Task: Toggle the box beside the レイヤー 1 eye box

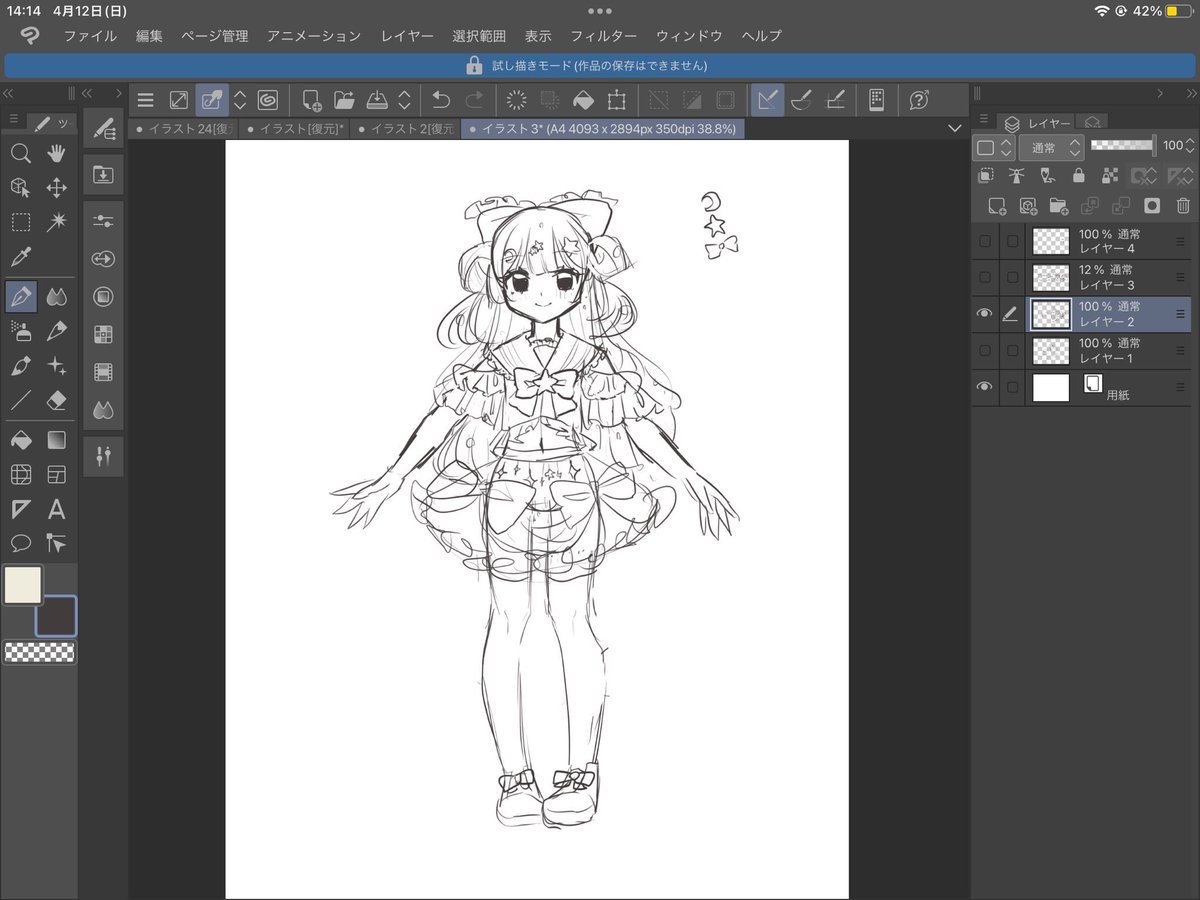Action: (1013, 350)
